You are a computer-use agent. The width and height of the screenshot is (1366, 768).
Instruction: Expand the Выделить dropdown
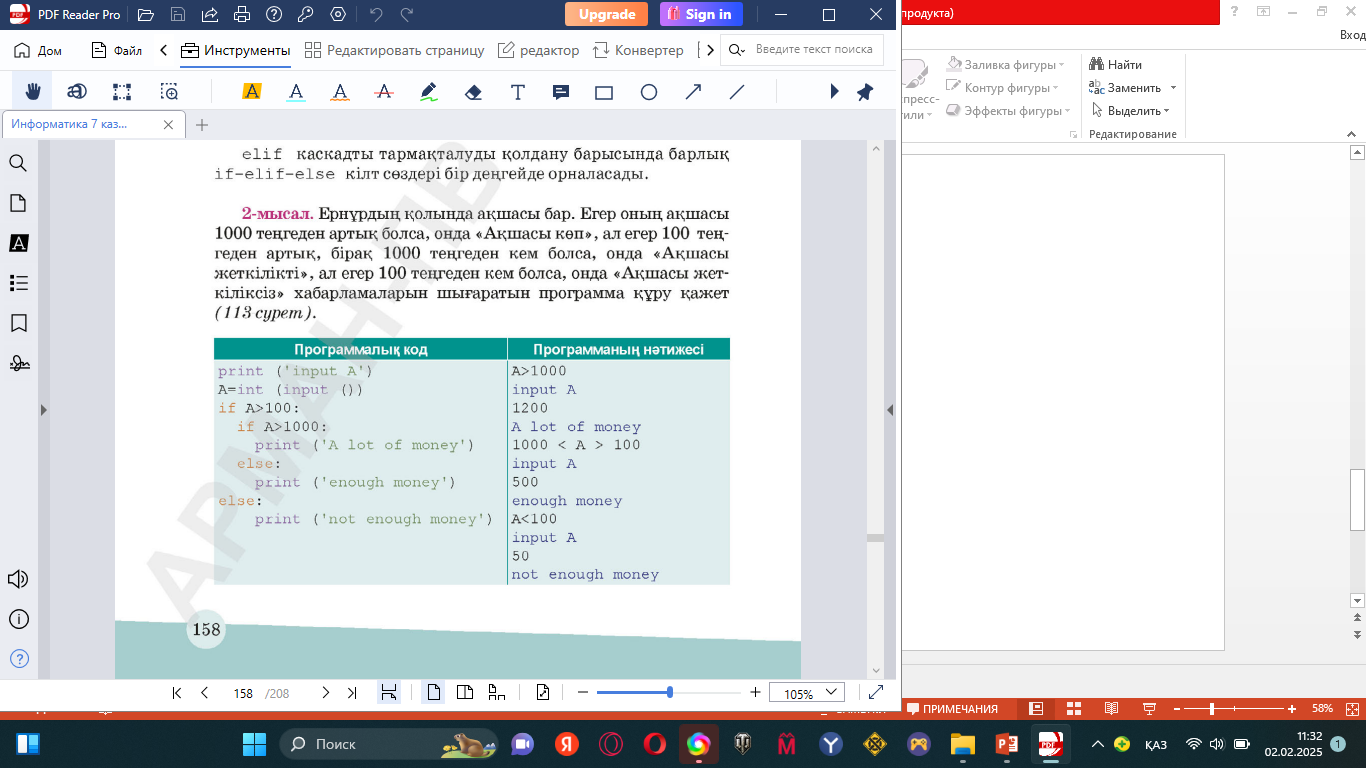(1166, 111)
